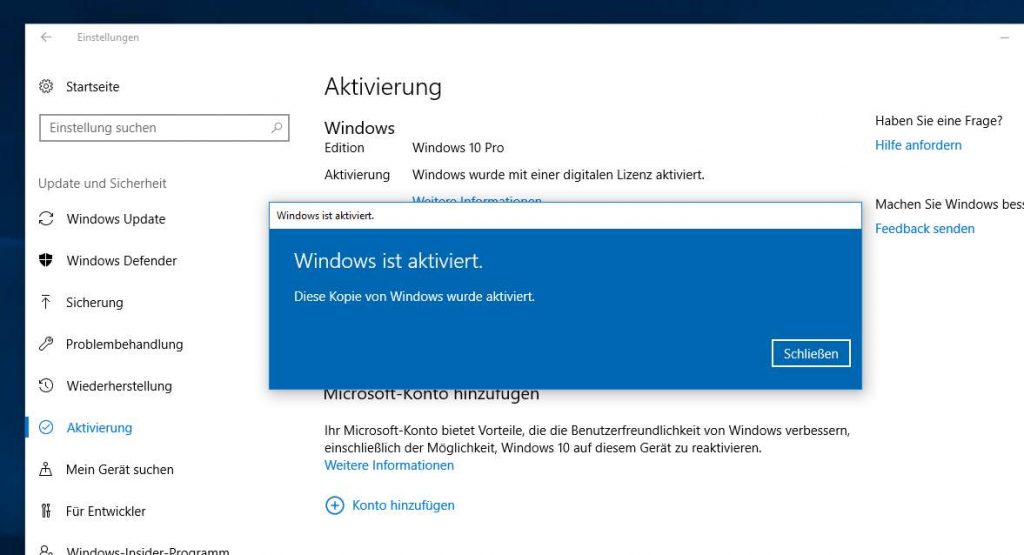This screenshot has height=555, width=1024.
Task: Click the 'Haben Sie eine Frage?' text
Action: [x=938, y=121]
